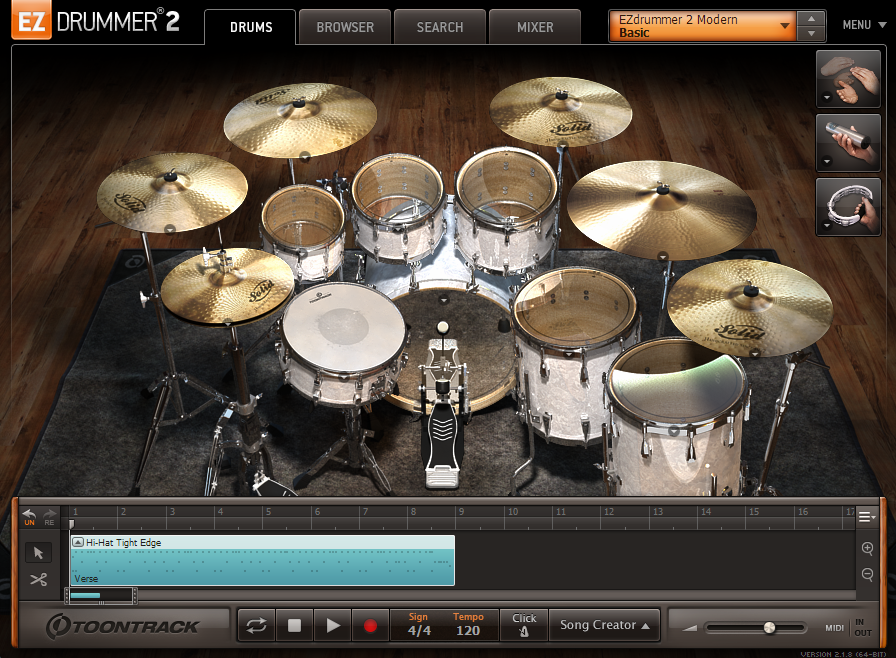Click the Toontrack logo
The width and height of the screenshot is (896, 658).
[123, 627]
